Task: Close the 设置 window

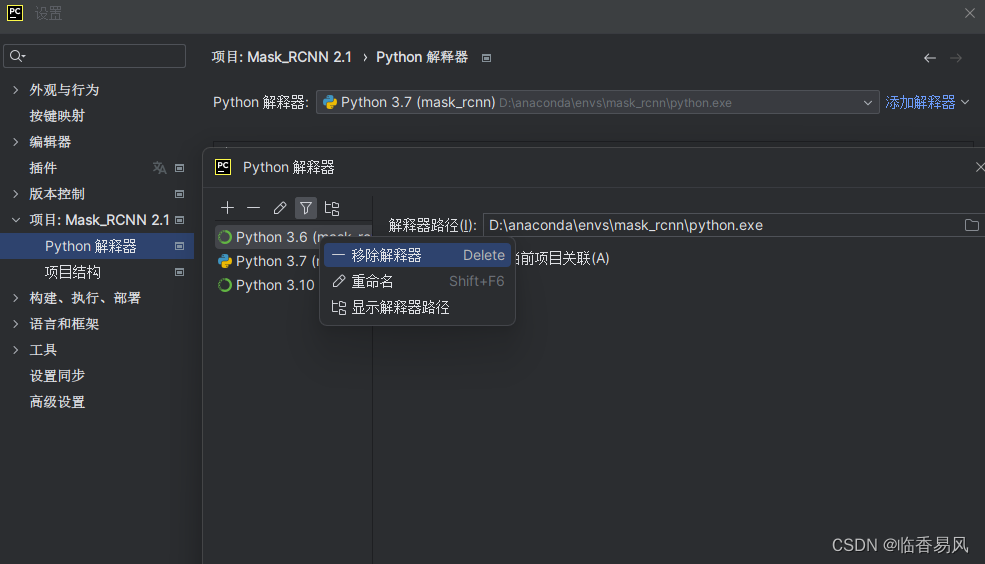Action: [x=969, y=13]
